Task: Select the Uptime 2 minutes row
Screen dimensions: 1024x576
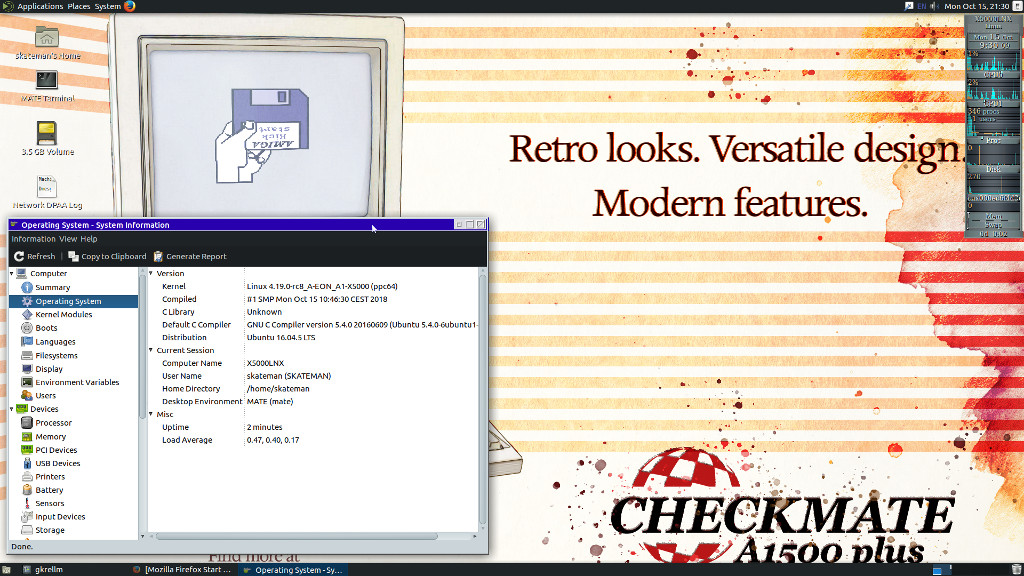Action: tap(313, 427)
